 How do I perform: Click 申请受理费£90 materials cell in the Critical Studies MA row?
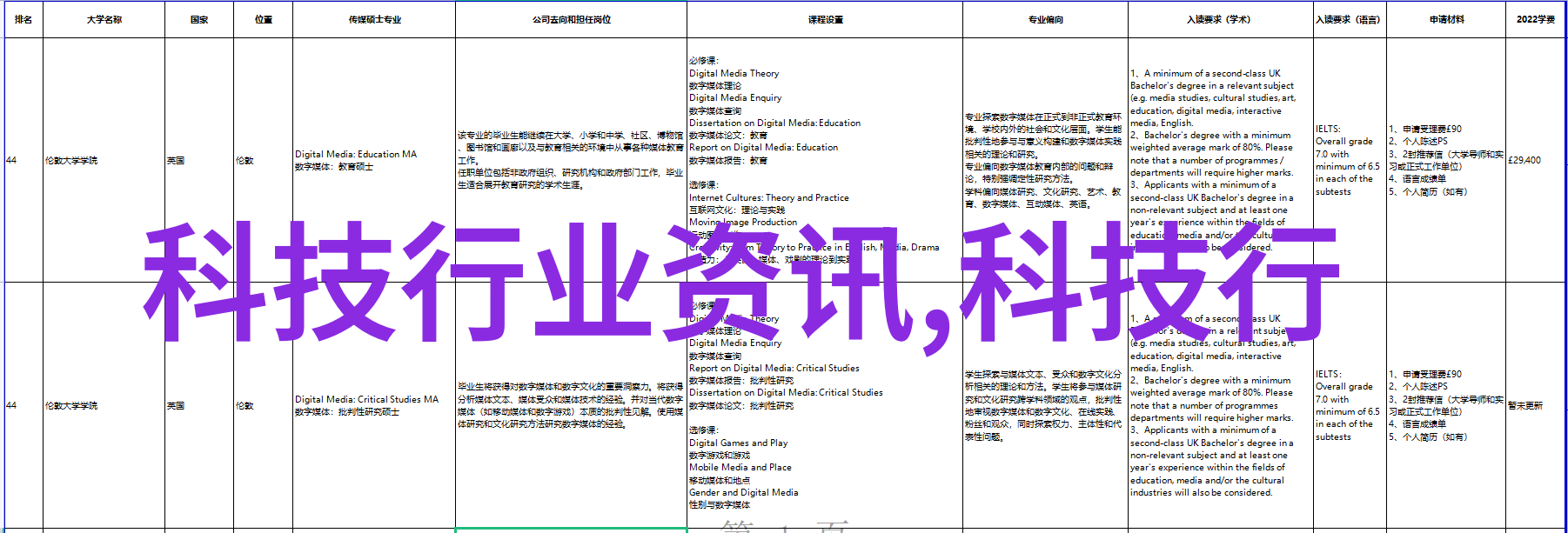coord(1446,405)
